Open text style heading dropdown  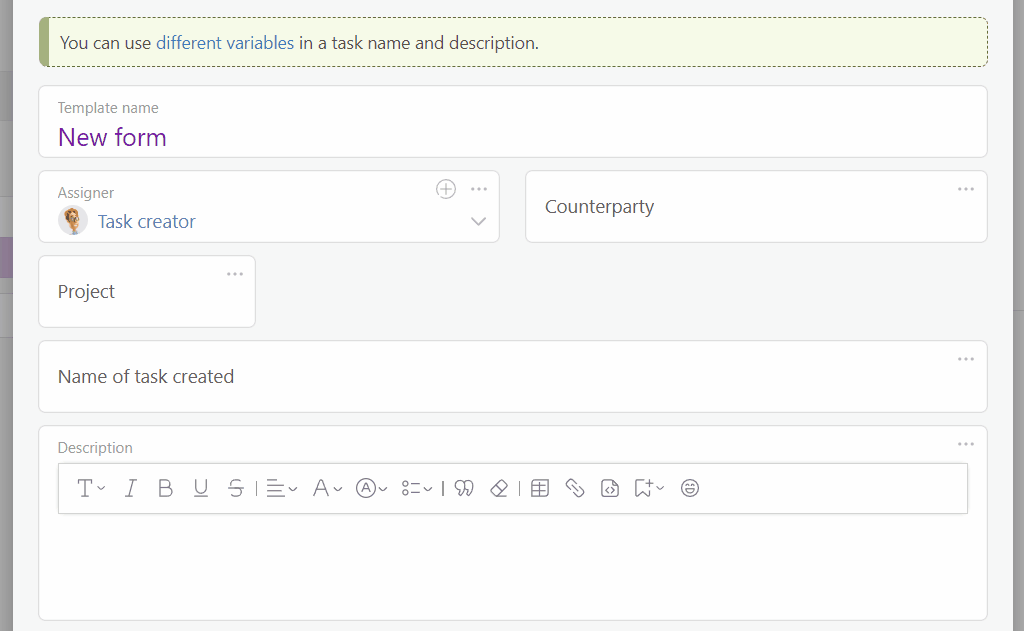[x=91, y=488]
